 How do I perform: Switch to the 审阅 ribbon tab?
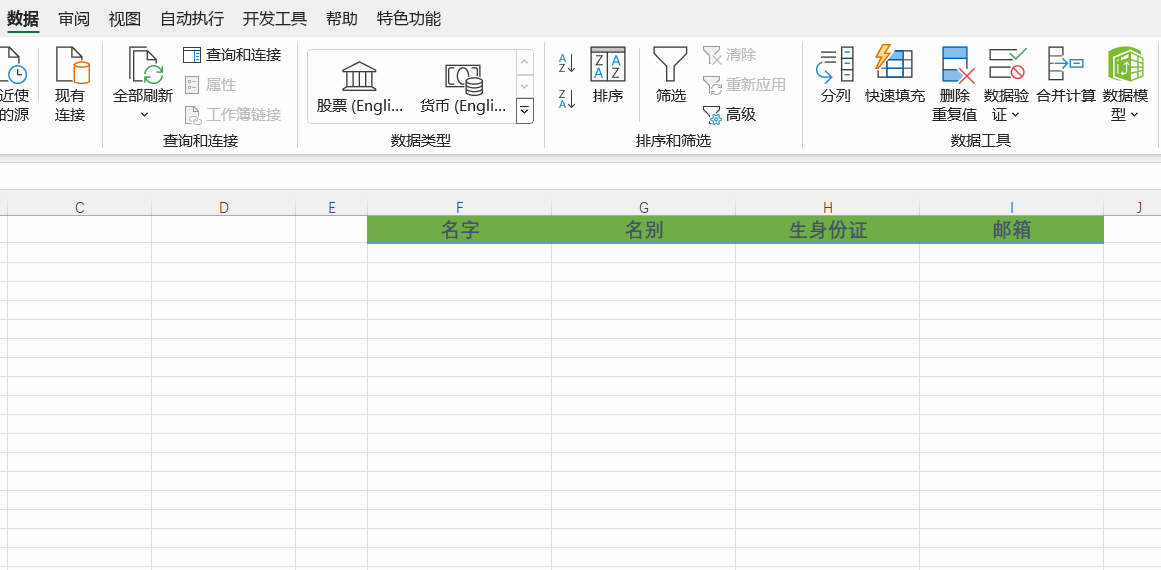tap(74, 19)
